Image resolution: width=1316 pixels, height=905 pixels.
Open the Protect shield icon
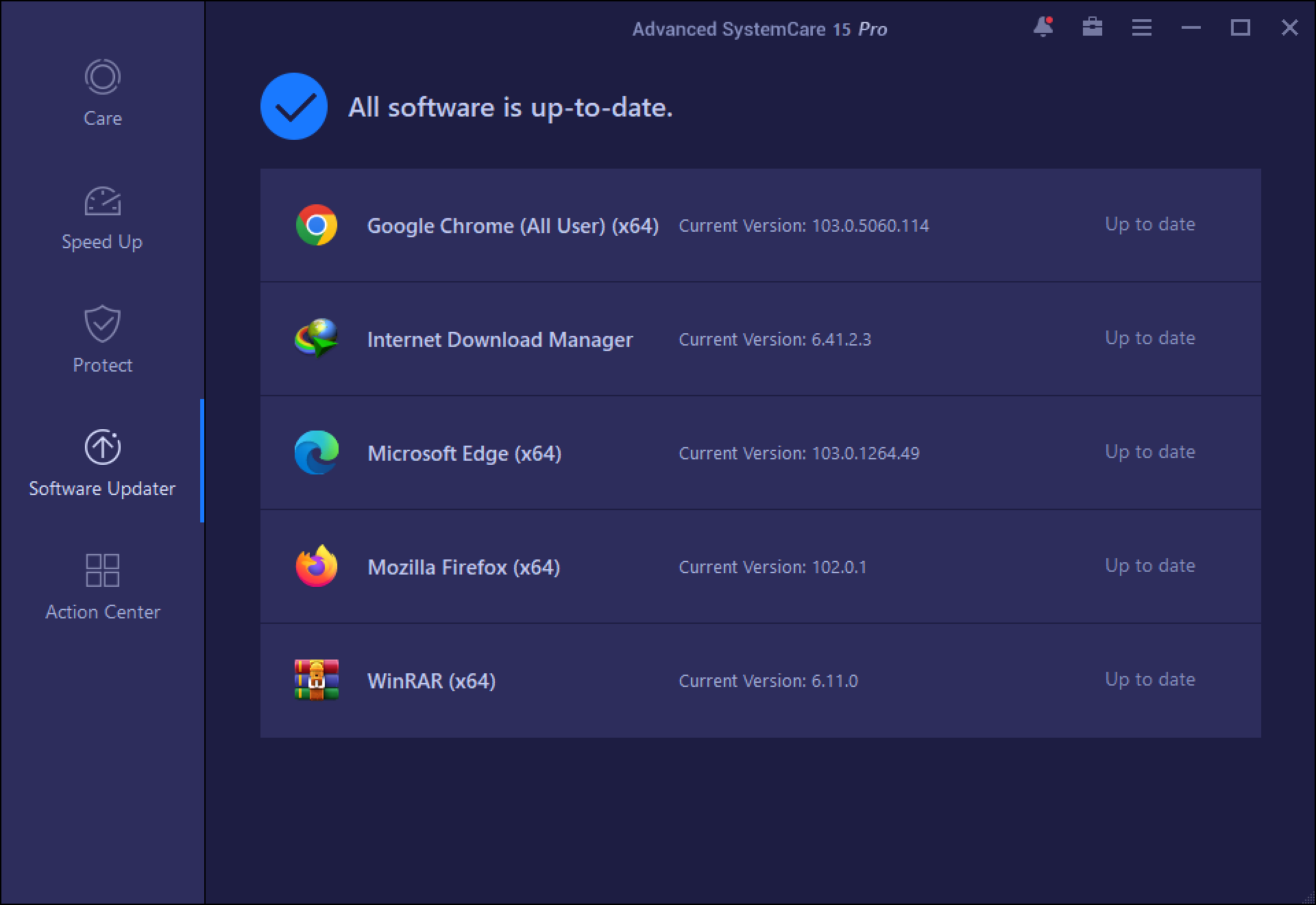(x=103, y=324)
